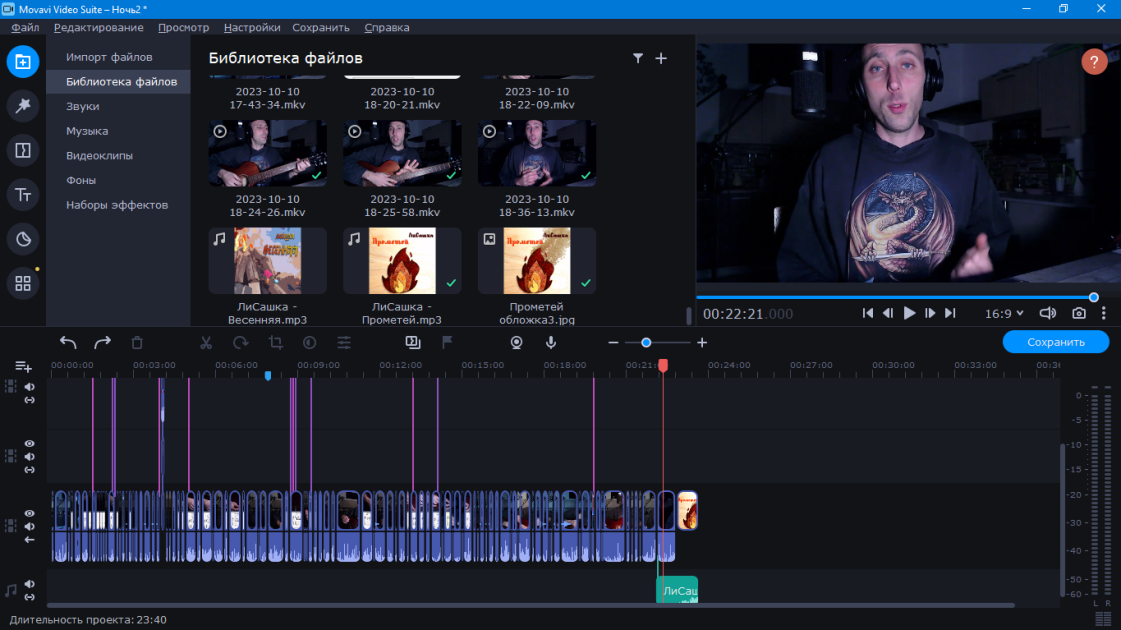Select Библиотека файлов in sidebar
The image size is (1121, 630).
coord(119,82)
